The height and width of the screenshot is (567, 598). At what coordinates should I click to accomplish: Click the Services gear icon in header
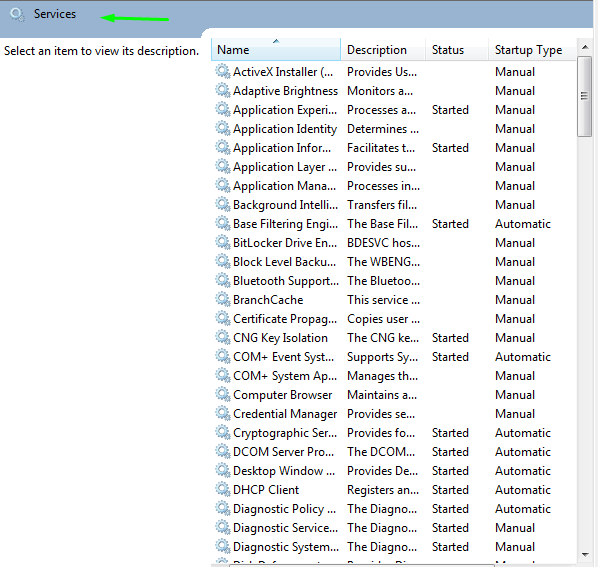pyautogui.click(x=17, y=14)
